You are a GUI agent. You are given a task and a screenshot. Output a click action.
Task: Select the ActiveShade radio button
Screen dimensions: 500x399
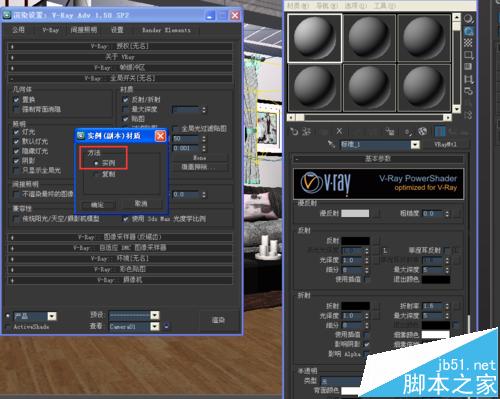(8, 327)
